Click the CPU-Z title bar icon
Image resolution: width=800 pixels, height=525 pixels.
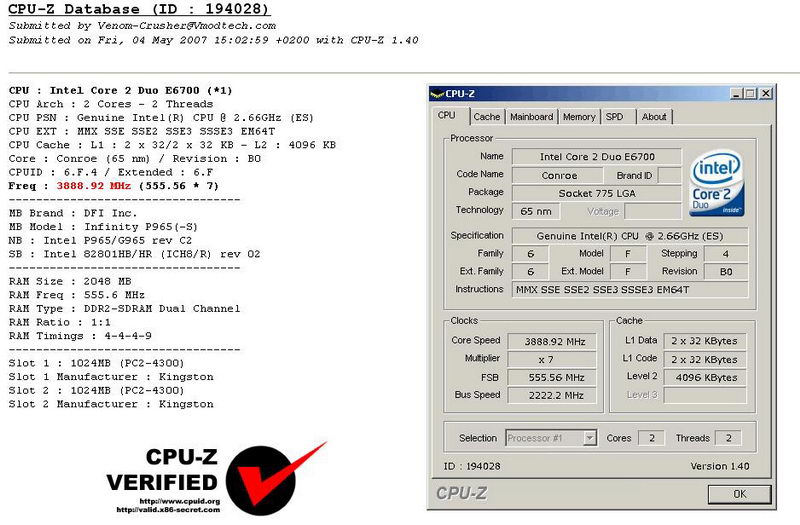(x=437, y=93)
